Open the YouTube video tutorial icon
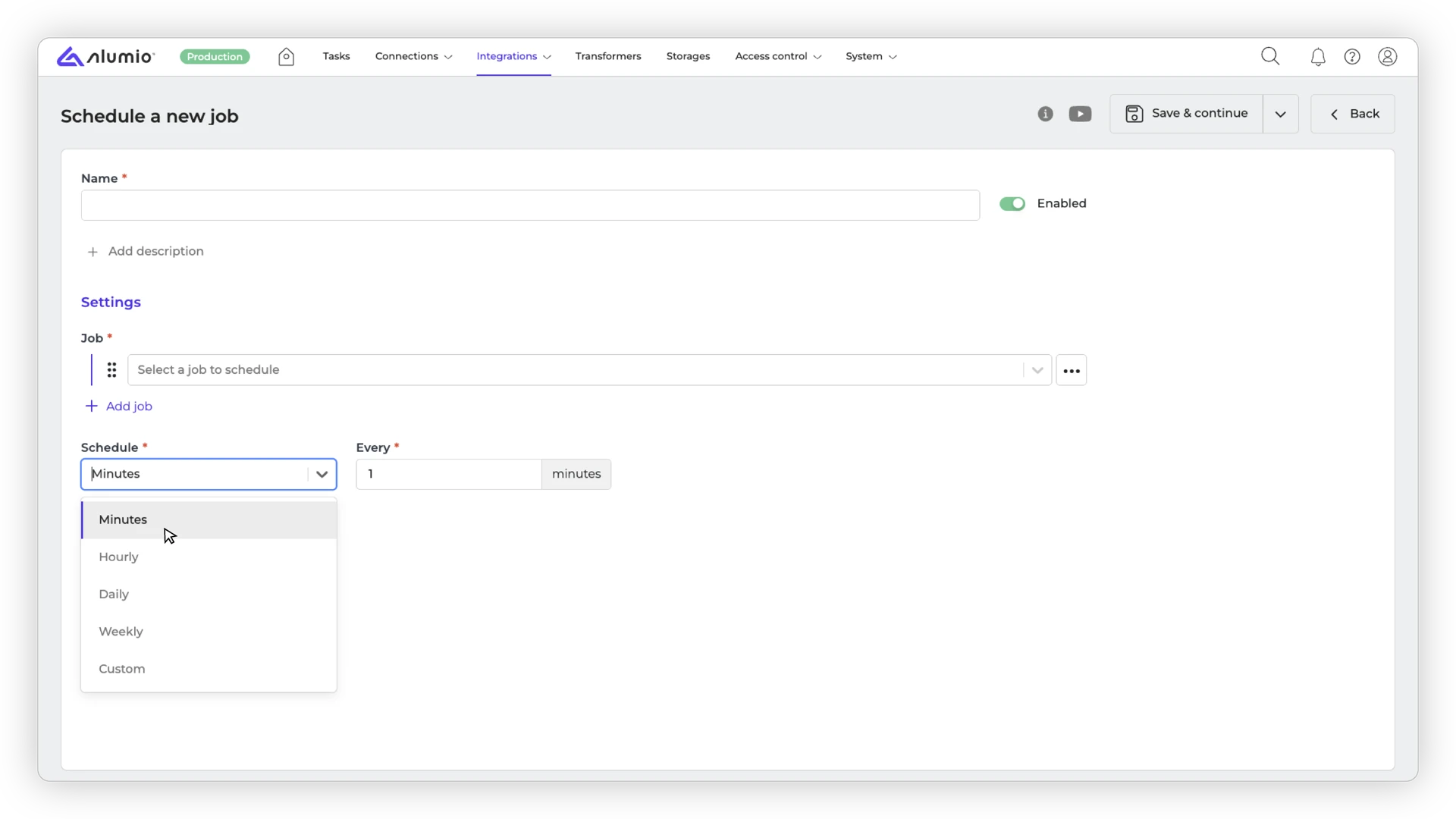Image resolution: width=1456 pixels, height=819 pixels. click(1080, 114)
